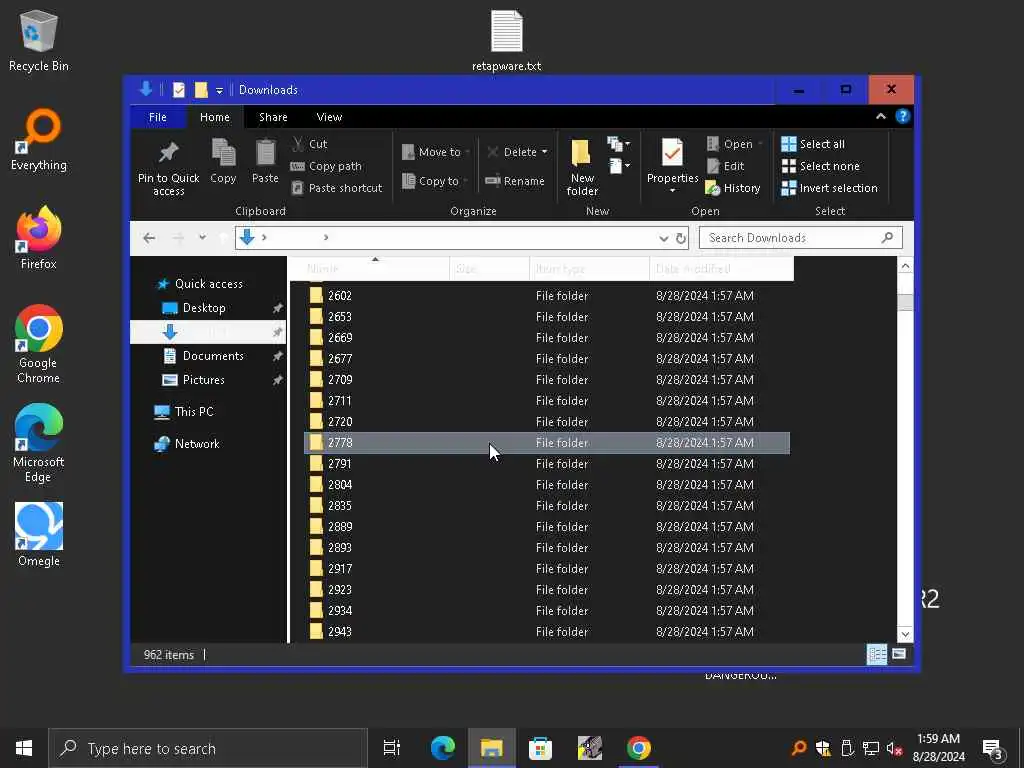Click the Search Downloads field
This screenshot has width=1024, height=768.
point(801,238)
